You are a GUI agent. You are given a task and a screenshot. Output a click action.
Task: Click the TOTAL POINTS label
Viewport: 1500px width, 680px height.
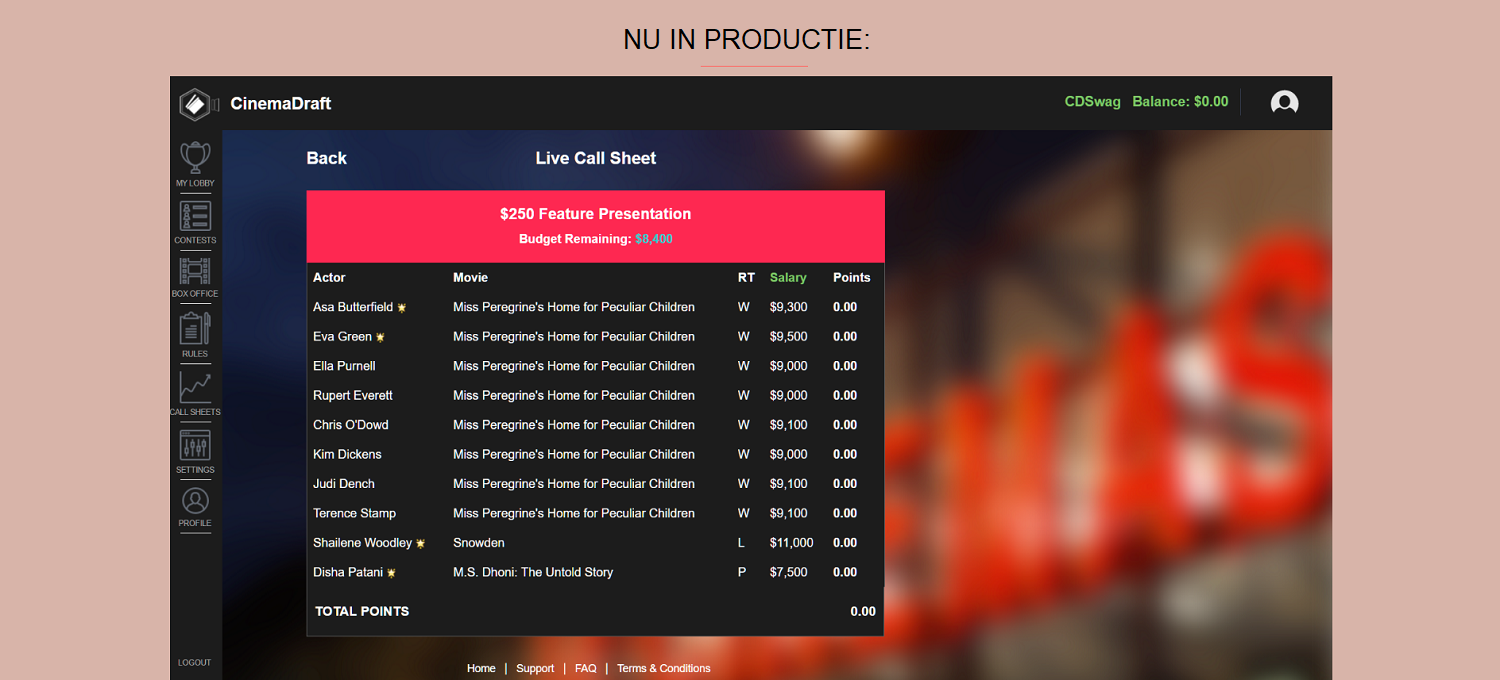[x=362, y=611]
